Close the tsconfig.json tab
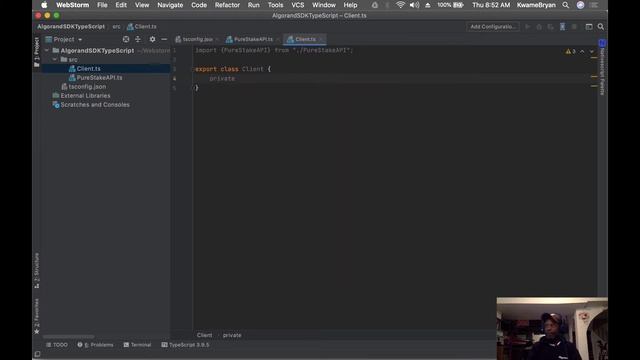The height and width of the screenshot is (360, 640). [x=217, y=40]
